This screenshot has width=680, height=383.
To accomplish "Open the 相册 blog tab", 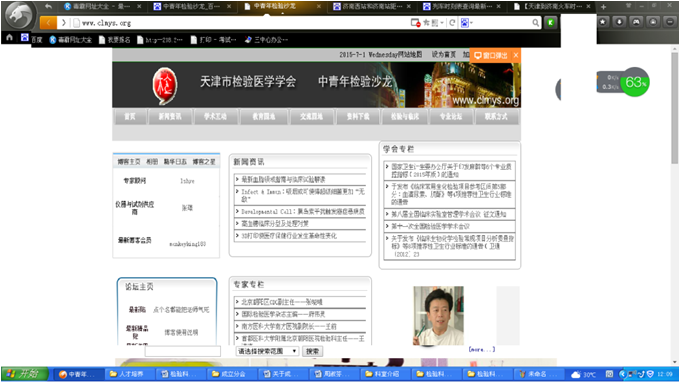I will pos(152,162).
